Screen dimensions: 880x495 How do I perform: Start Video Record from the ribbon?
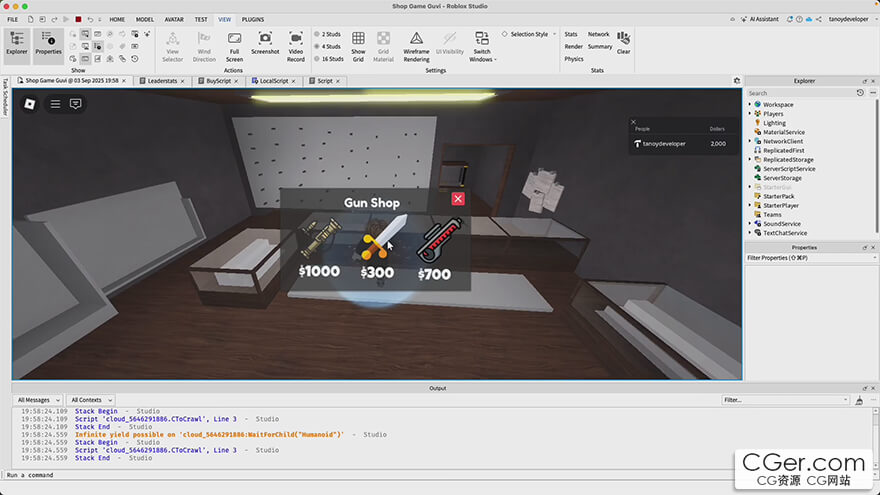[x=296, y=39]
